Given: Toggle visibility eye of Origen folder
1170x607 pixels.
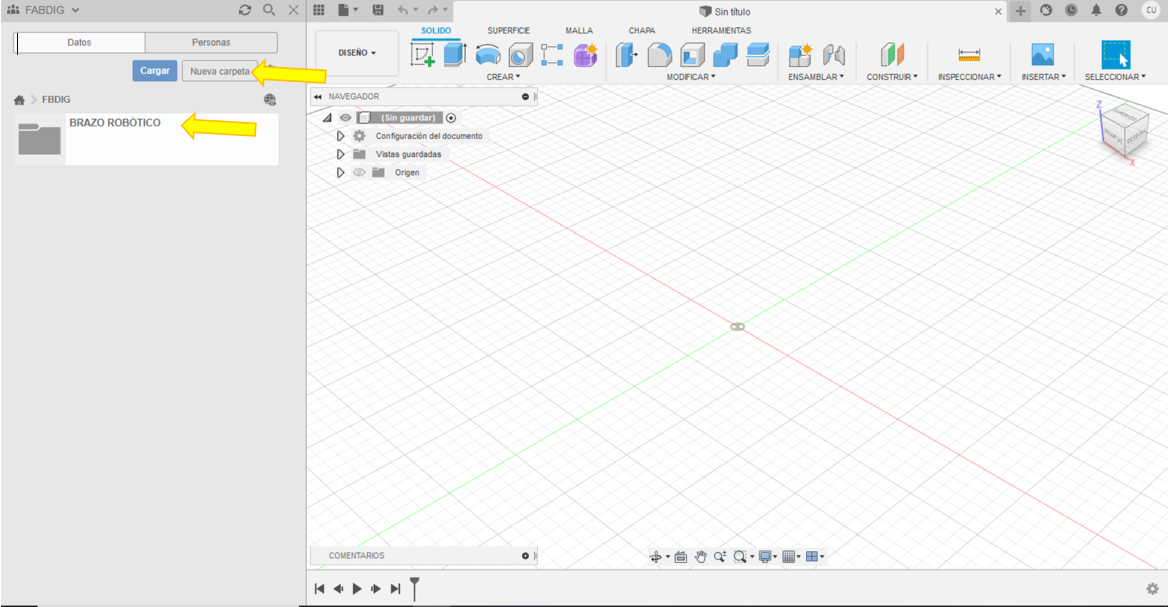Looking at the screenshot, I should (x=359, y=172).
